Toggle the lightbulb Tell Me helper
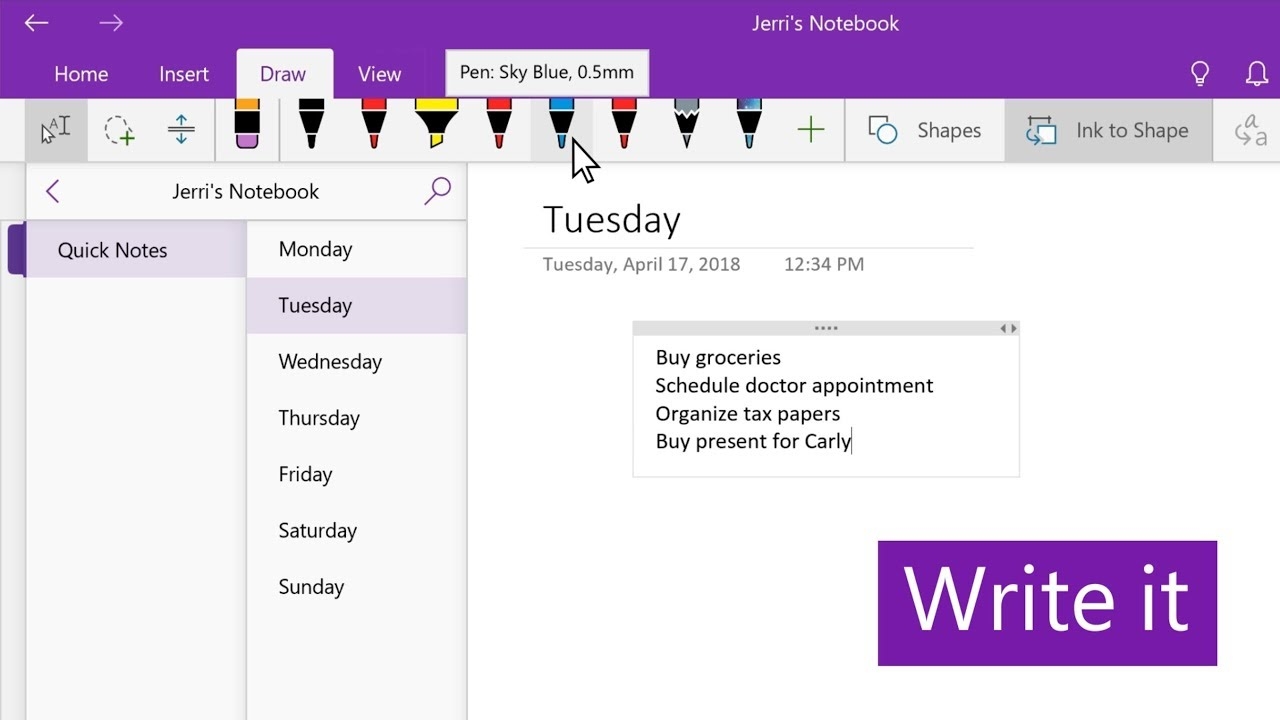The height and width of the screenshot is (720, 1280). (1200, 73)
